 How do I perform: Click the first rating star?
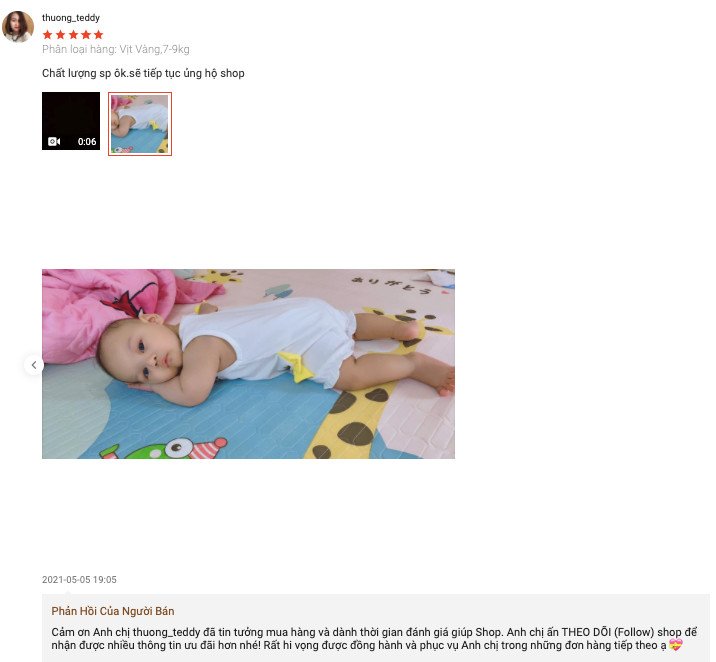(47, 35)
